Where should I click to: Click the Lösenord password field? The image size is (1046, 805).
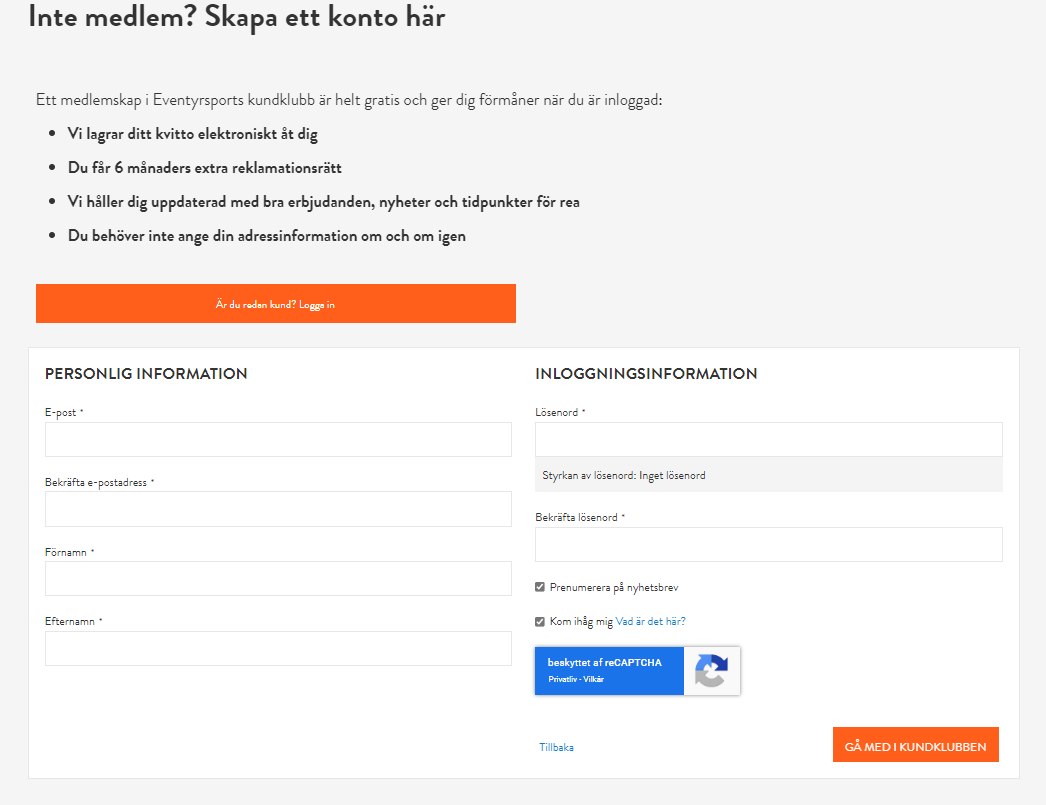(x=768, y=440)
